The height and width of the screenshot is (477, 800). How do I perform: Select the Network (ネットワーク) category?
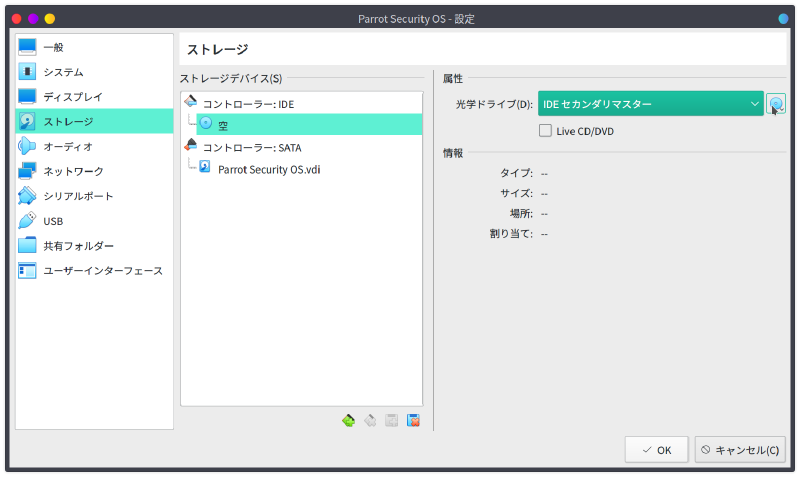point(73,172)
